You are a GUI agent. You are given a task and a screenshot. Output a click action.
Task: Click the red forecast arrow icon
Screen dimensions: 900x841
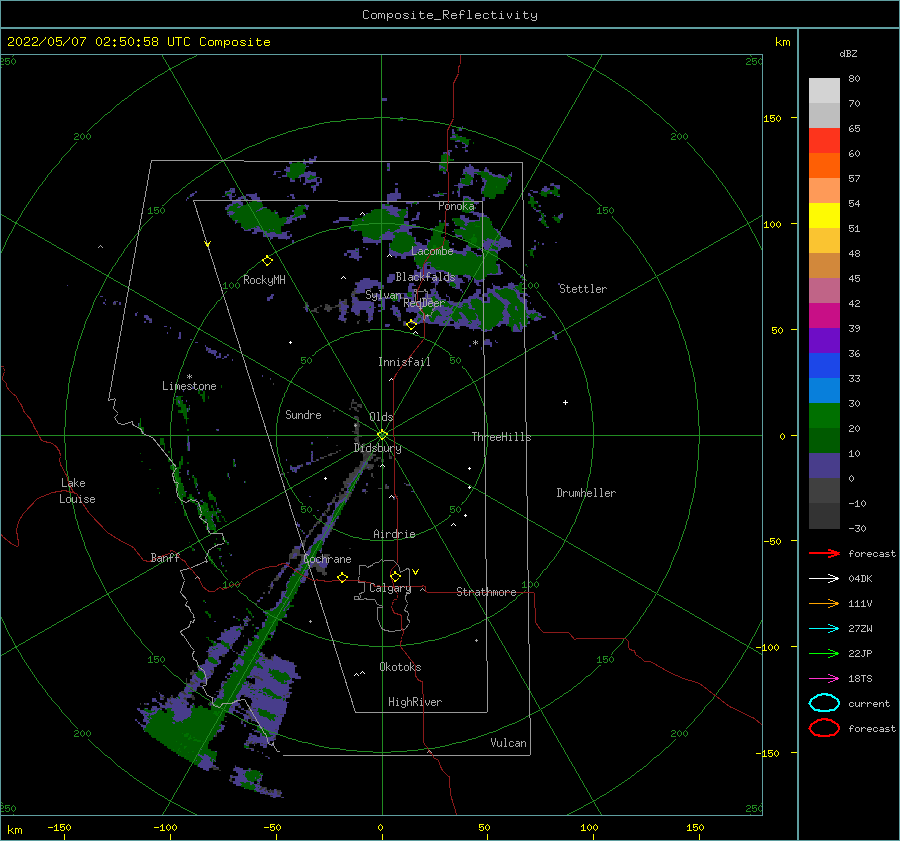tap(824, 553)
